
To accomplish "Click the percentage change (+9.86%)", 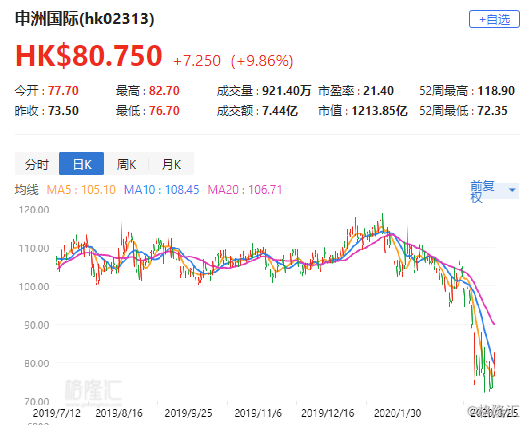I will pos(262,61).
